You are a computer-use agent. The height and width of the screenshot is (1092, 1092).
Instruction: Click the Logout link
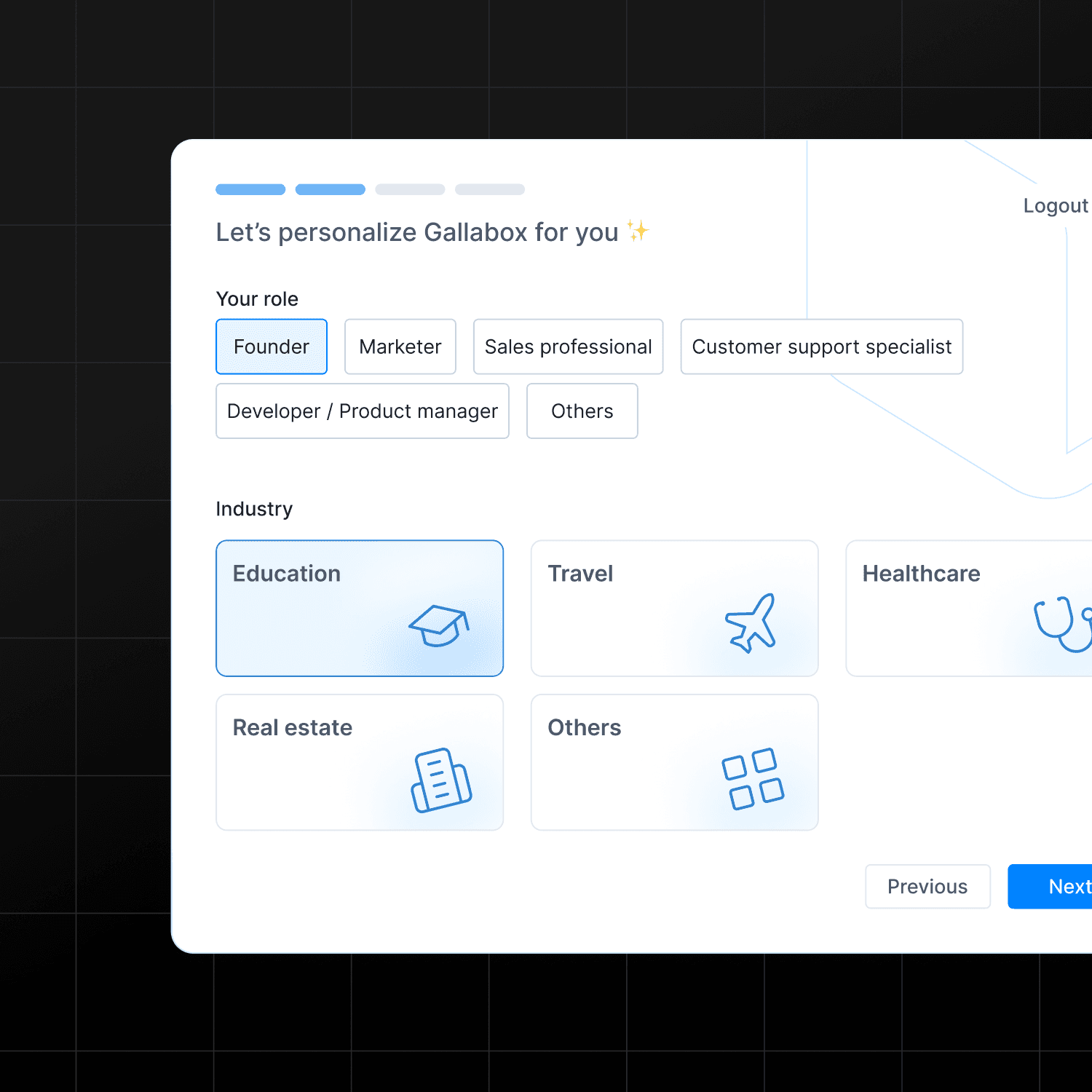1056,206
